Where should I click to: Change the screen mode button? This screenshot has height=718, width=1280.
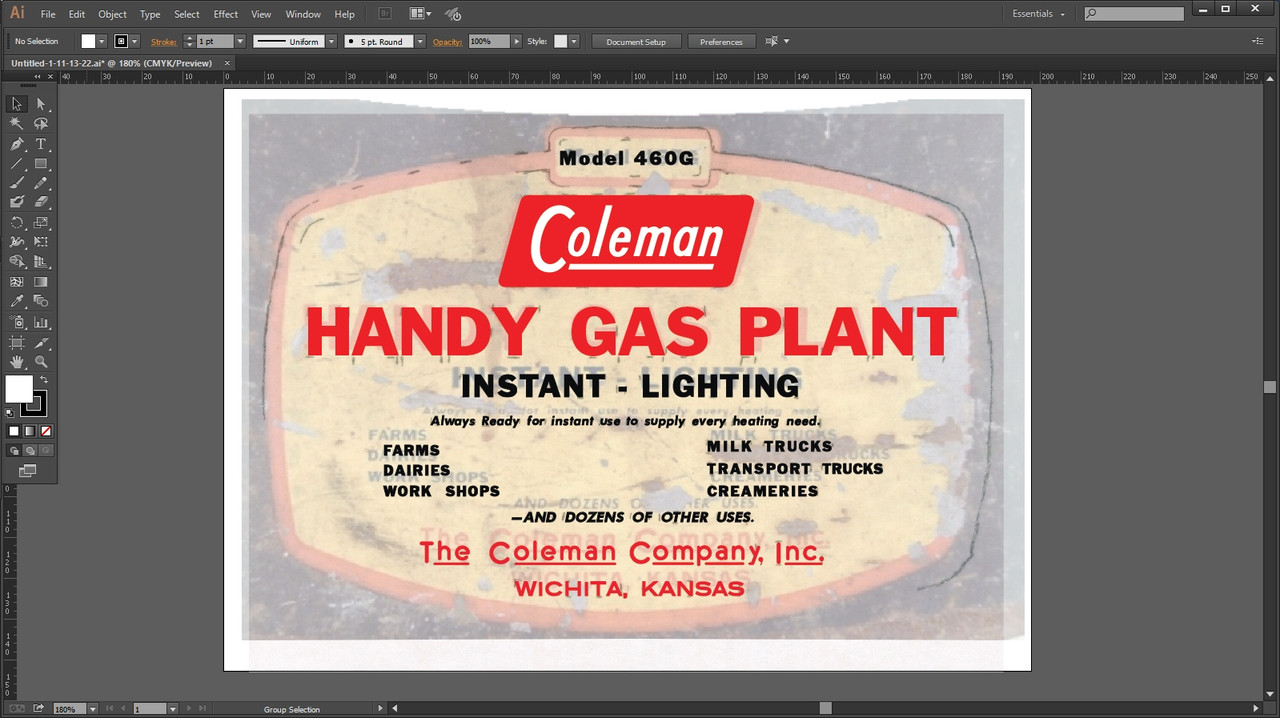[28, 470]
